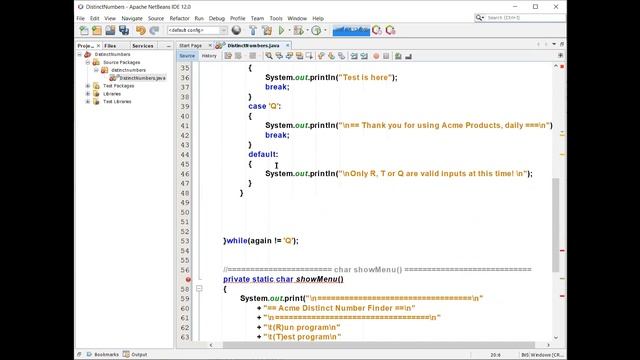Screen dimensions: 640x360
Task: Click the New File toolbar icon
Action: [x=84, y=30]
